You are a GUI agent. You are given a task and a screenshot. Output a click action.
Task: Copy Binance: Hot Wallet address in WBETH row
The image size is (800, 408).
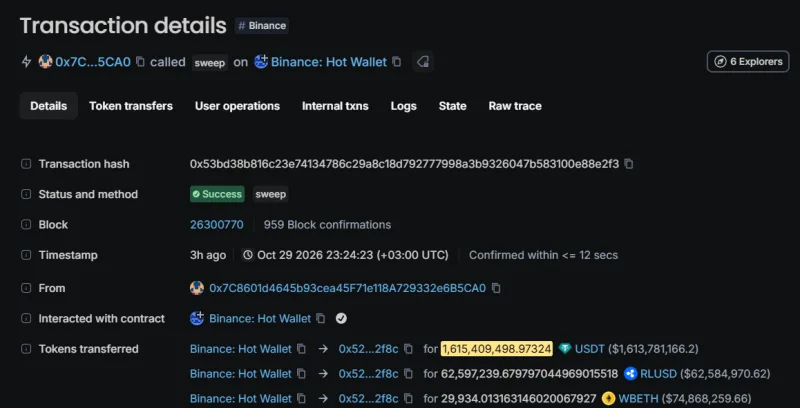click(x=302, y=398)
